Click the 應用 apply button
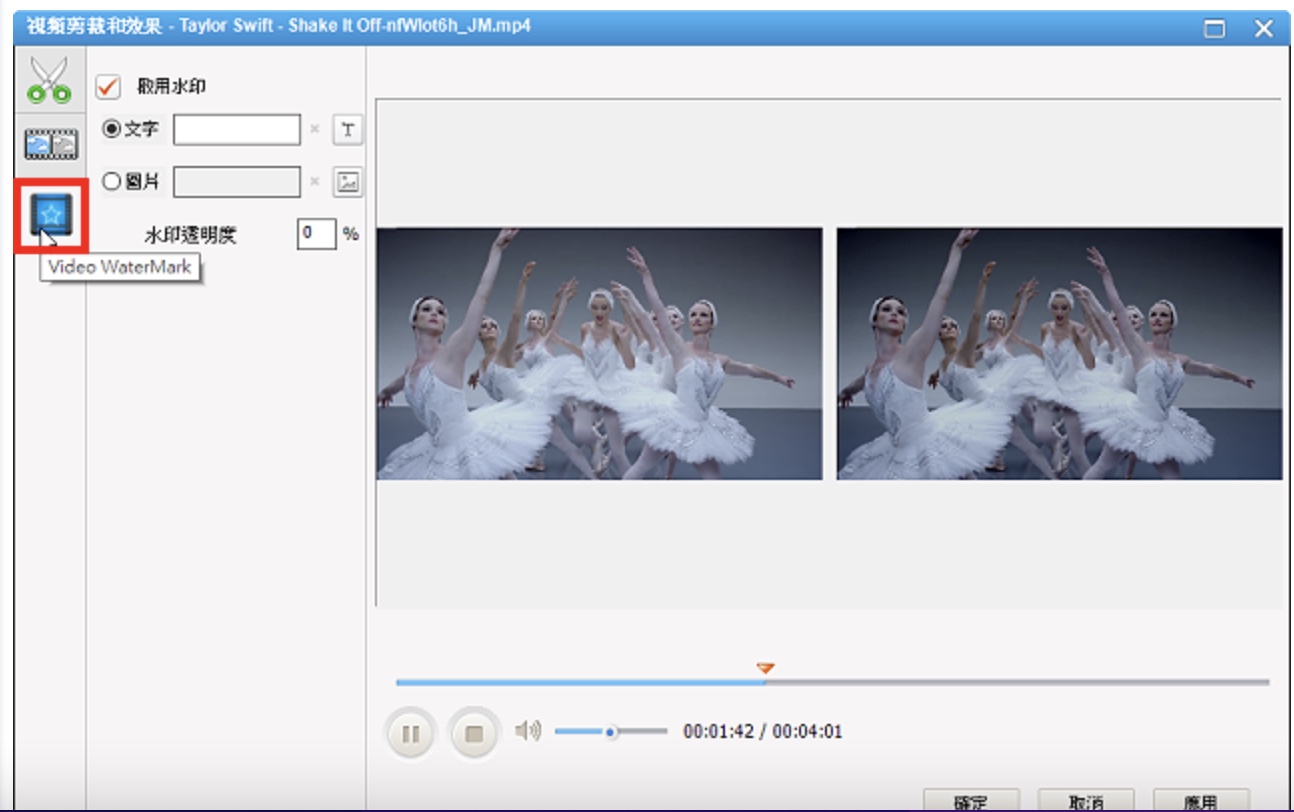1294x812 pixels. [x=1201, y=801]
